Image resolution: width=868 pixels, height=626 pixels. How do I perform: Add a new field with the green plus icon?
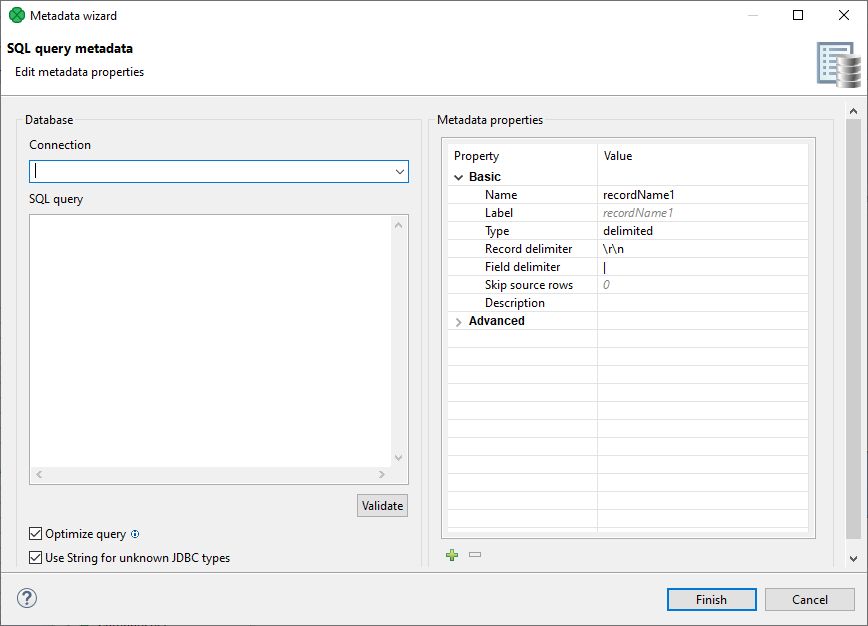451,554
